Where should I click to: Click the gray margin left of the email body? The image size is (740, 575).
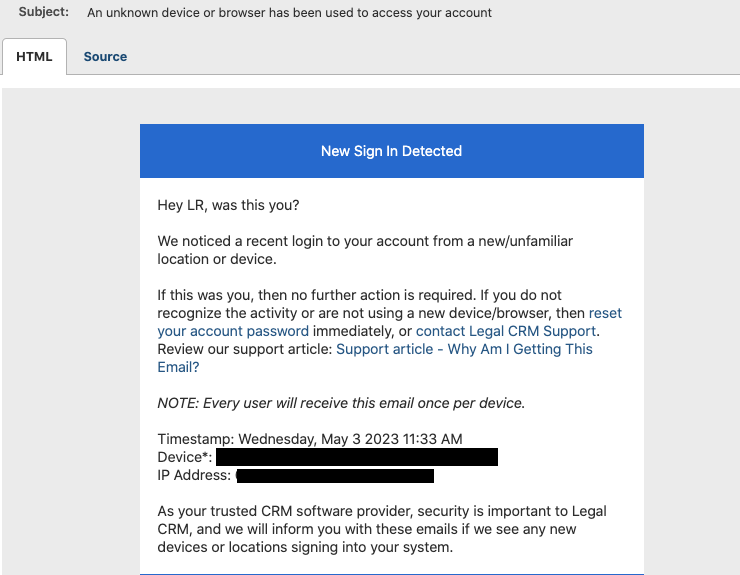point(71,330)
